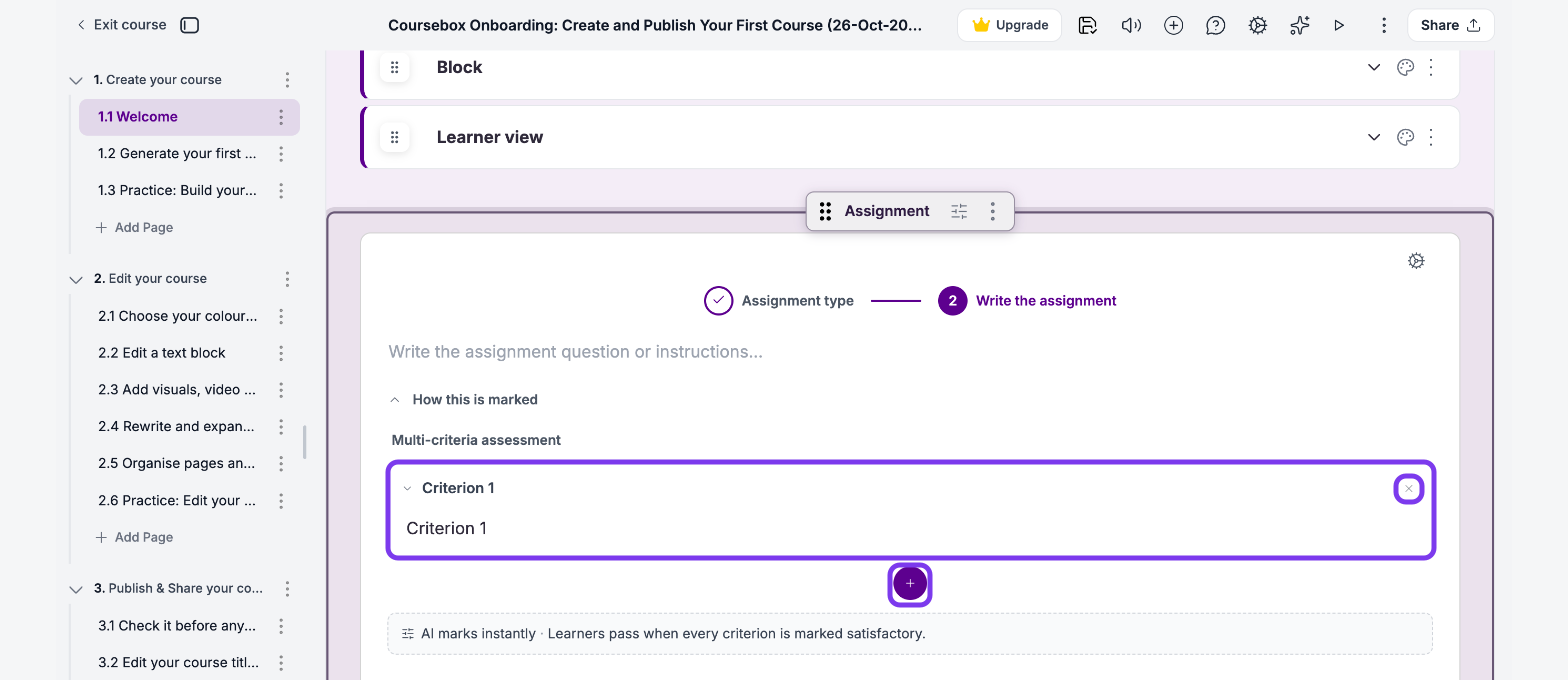Click the Assignment block drag handle

825,211
